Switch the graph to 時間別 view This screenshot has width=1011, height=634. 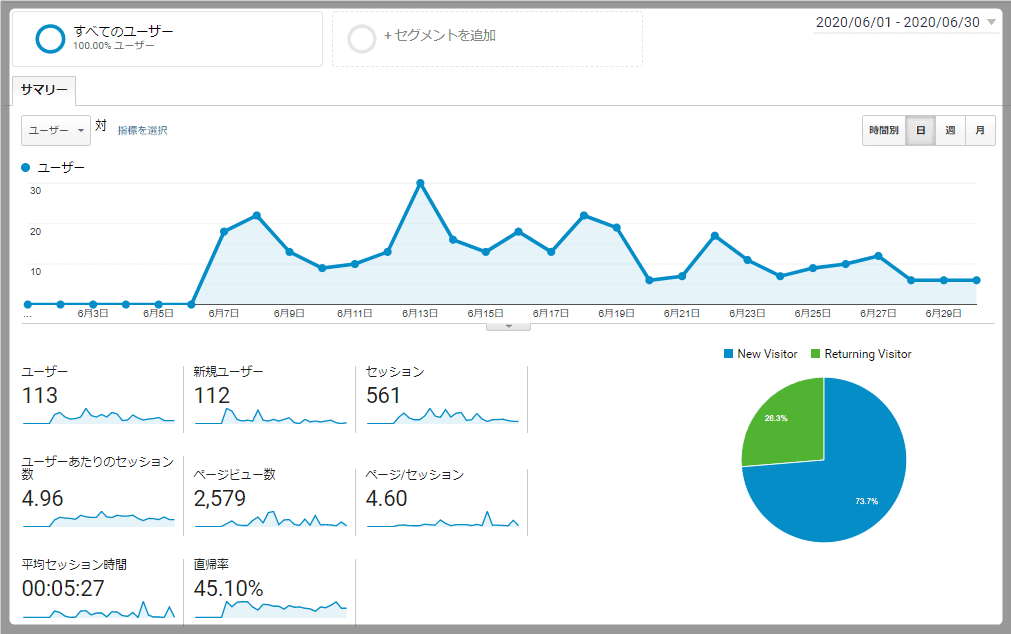883,130
